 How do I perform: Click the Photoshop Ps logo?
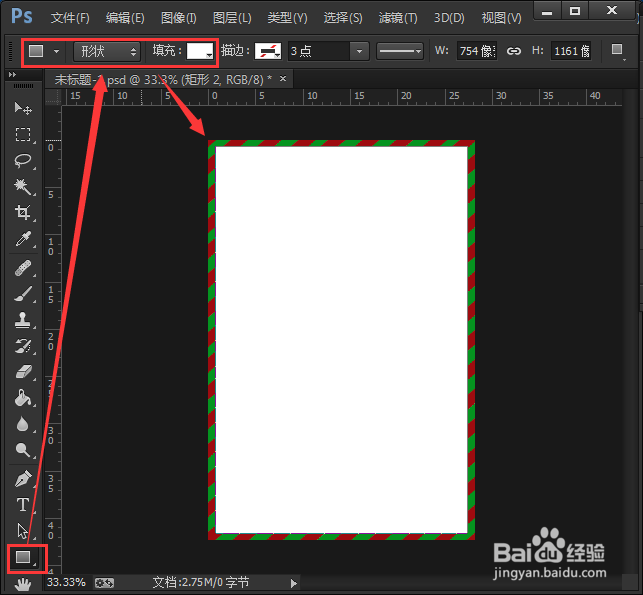(x=21, y=17)
